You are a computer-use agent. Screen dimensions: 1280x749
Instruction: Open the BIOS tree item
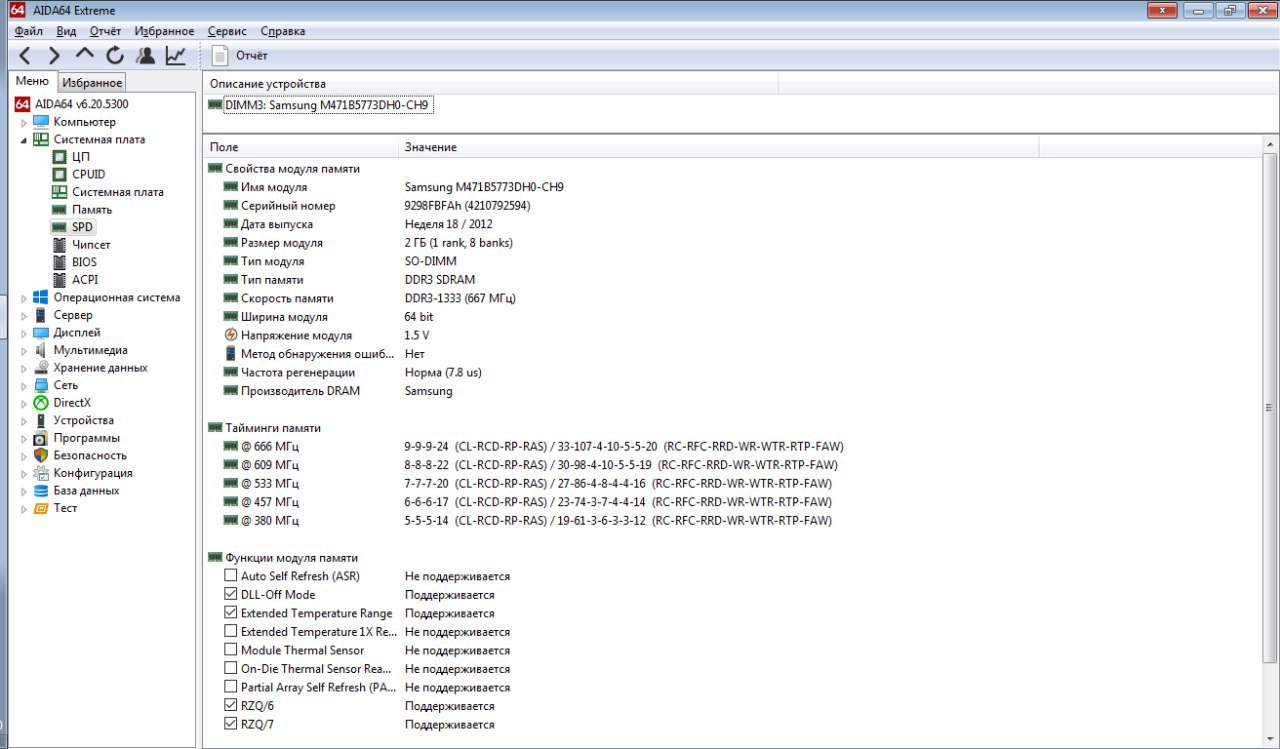[84, 262]
